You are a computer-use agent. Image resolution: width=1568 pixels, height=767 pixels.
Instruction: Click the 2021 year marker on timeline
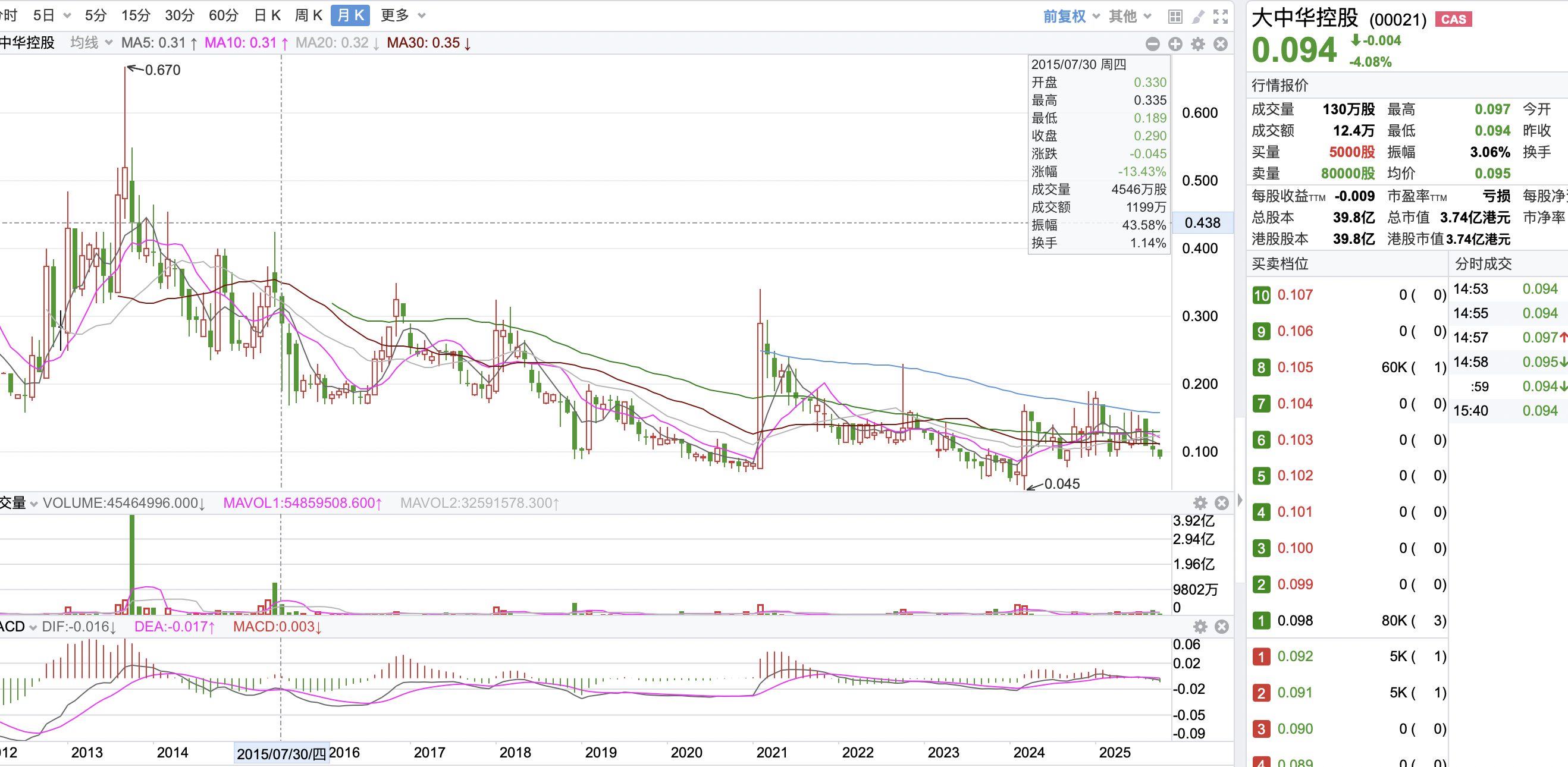[772, 752]
